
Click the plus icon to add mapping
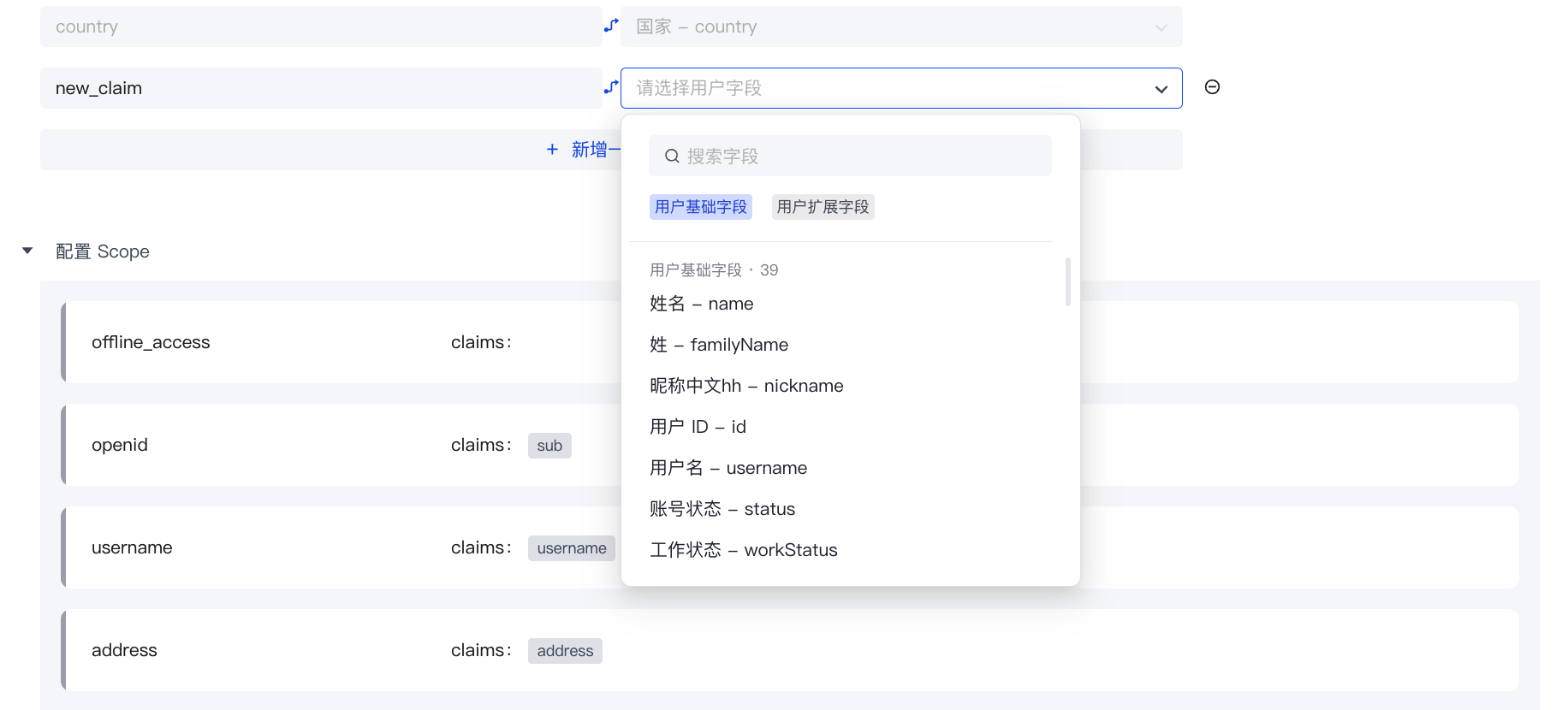coord(552,150)
